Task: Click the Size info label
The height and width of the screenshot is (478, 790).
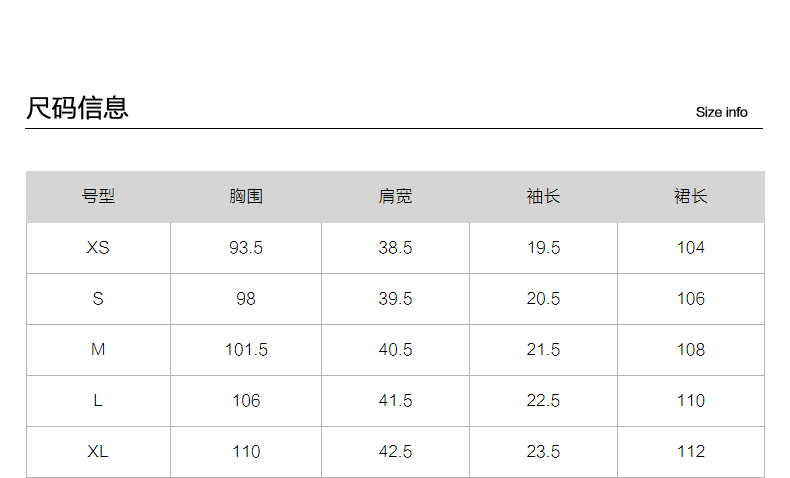Action: coord(721,112)
